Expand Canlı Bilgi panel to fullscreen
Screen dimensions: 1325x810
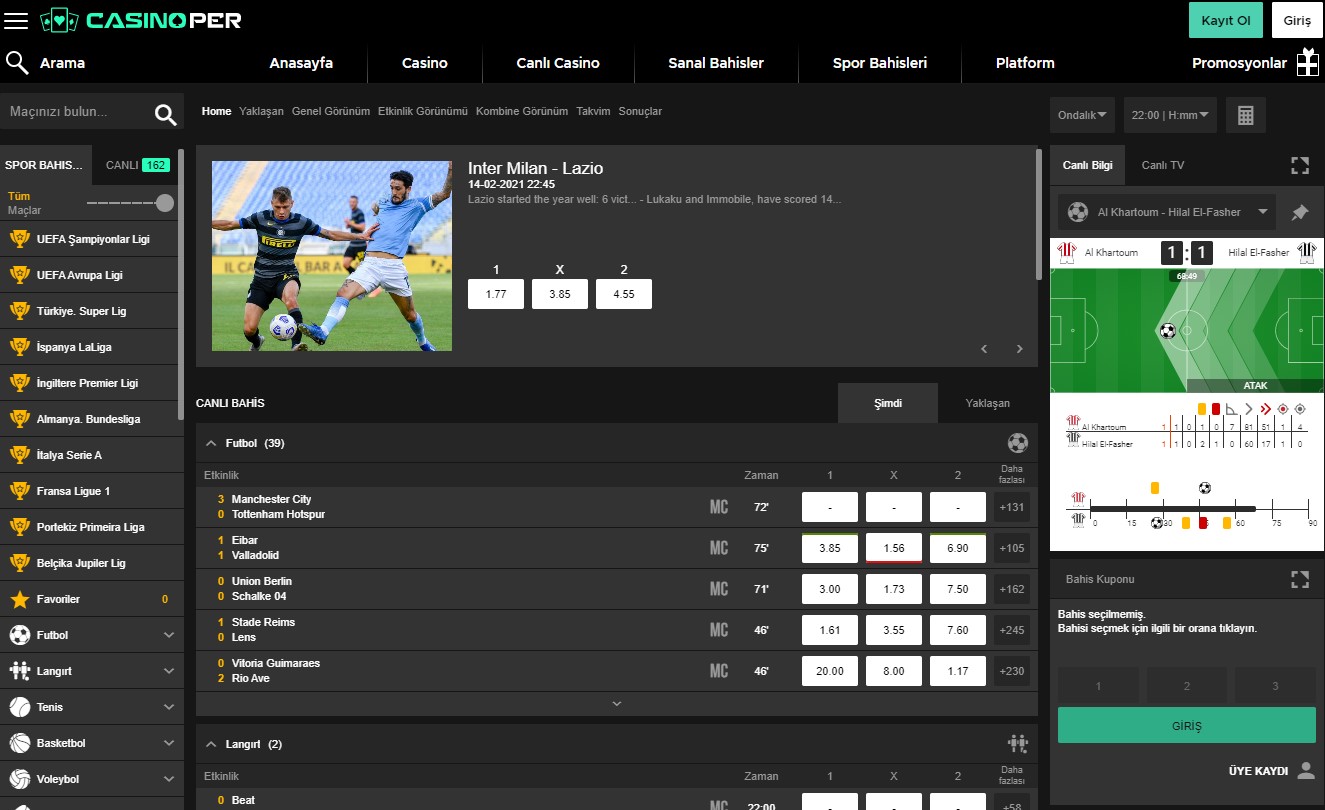coord(1299,165)
